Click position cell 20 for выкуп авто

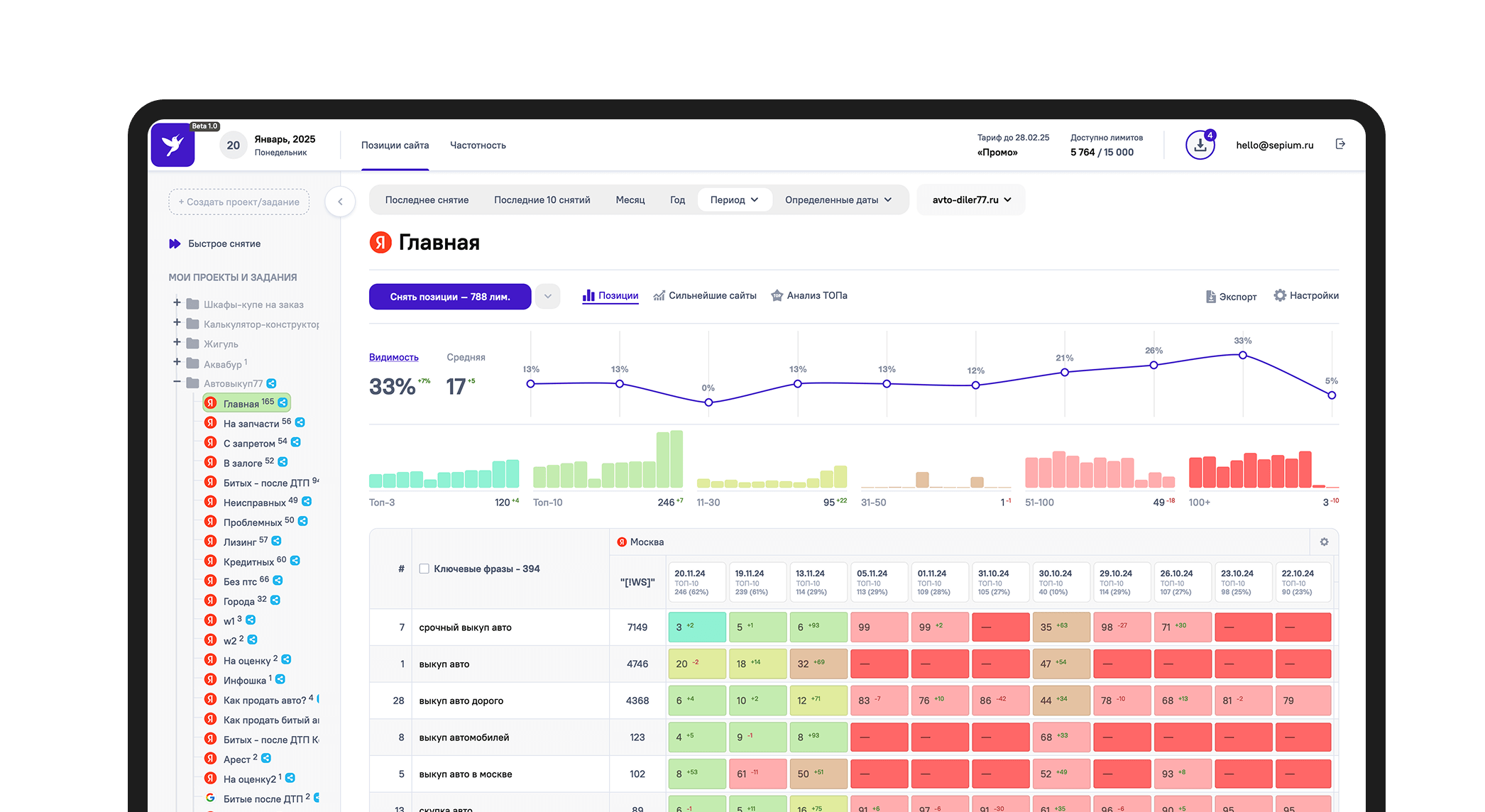[697, 664]
